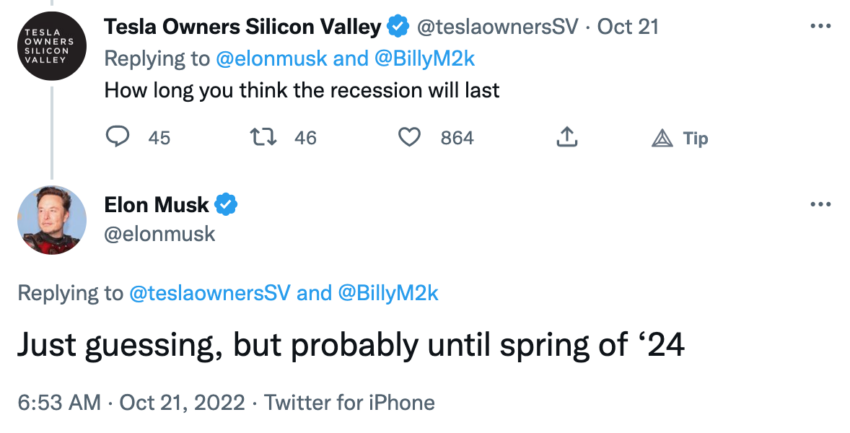The height and width of the screenshot is (433, 850).
Task: Click the reply comment icon
Action: click(118, 138)
